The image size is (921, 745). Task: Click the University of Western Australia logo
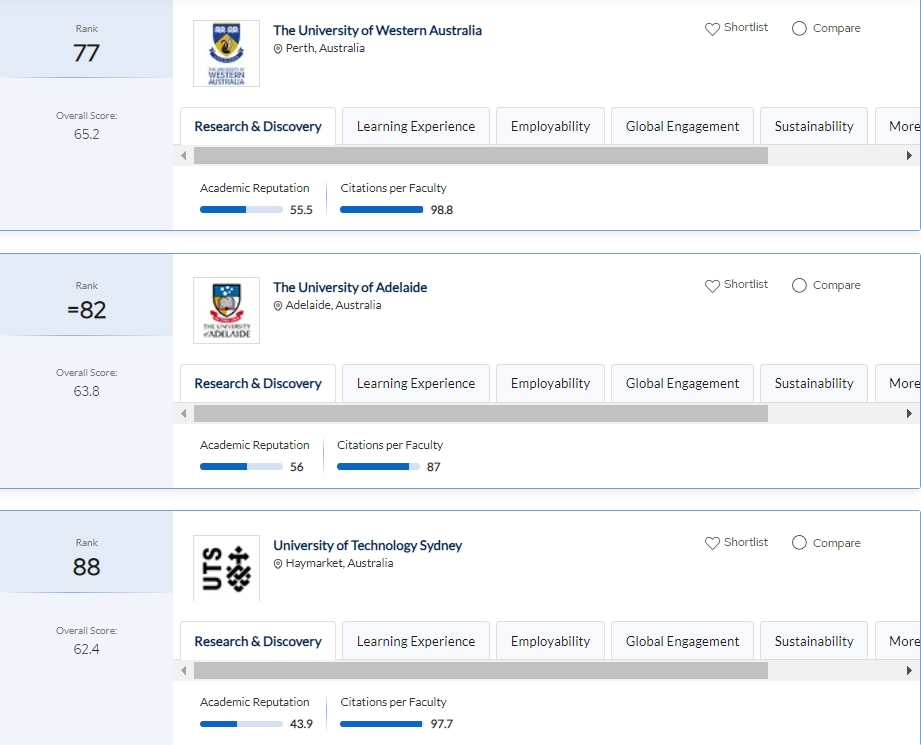pyautogui.click(x=226, y=54)
